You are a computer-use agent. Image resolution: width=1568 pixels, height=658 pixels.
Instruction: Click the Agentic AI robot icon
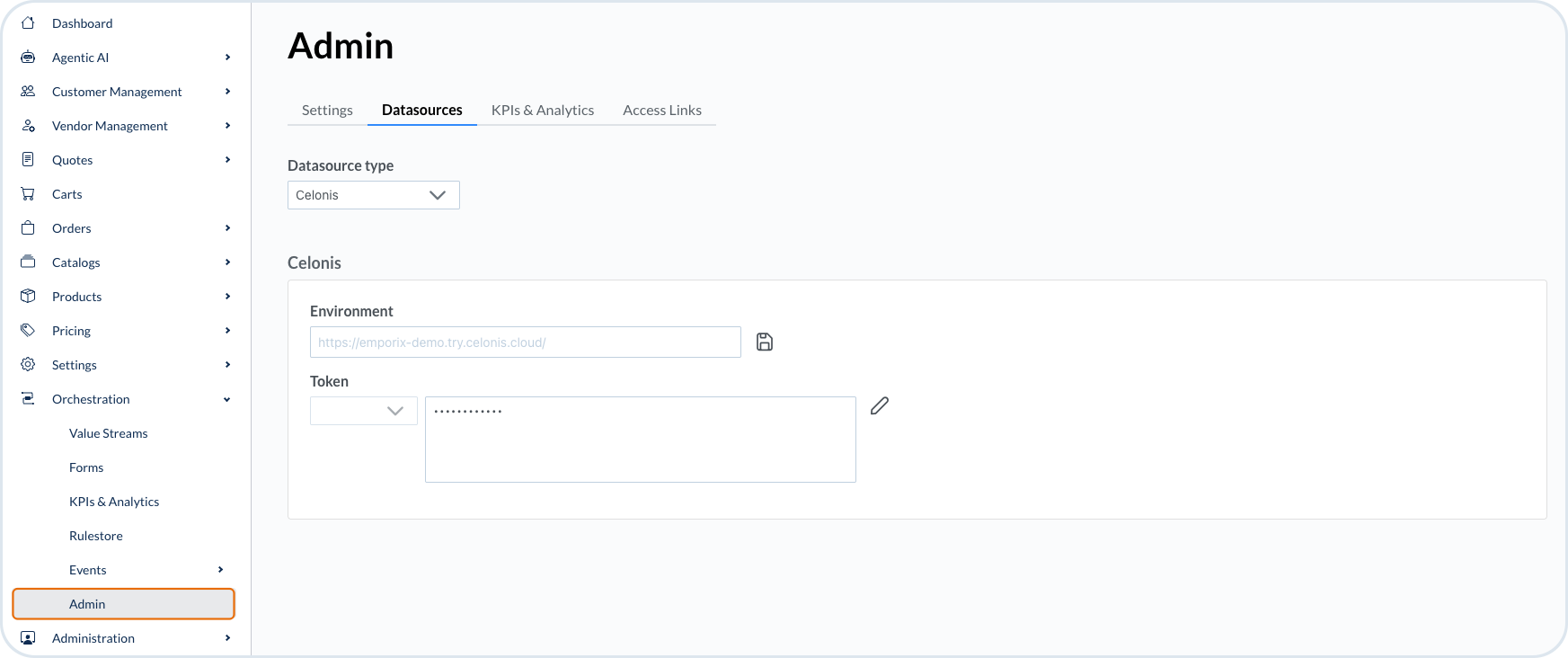point(28,58)
